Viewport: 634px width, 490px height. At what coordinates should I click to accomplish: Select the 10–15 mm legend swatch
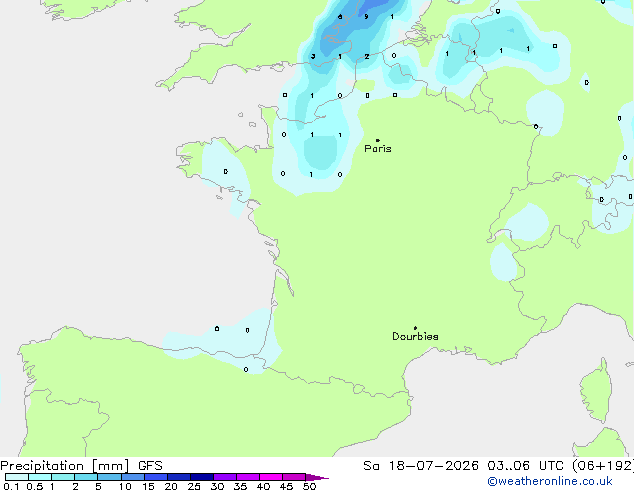pos(133,477)
